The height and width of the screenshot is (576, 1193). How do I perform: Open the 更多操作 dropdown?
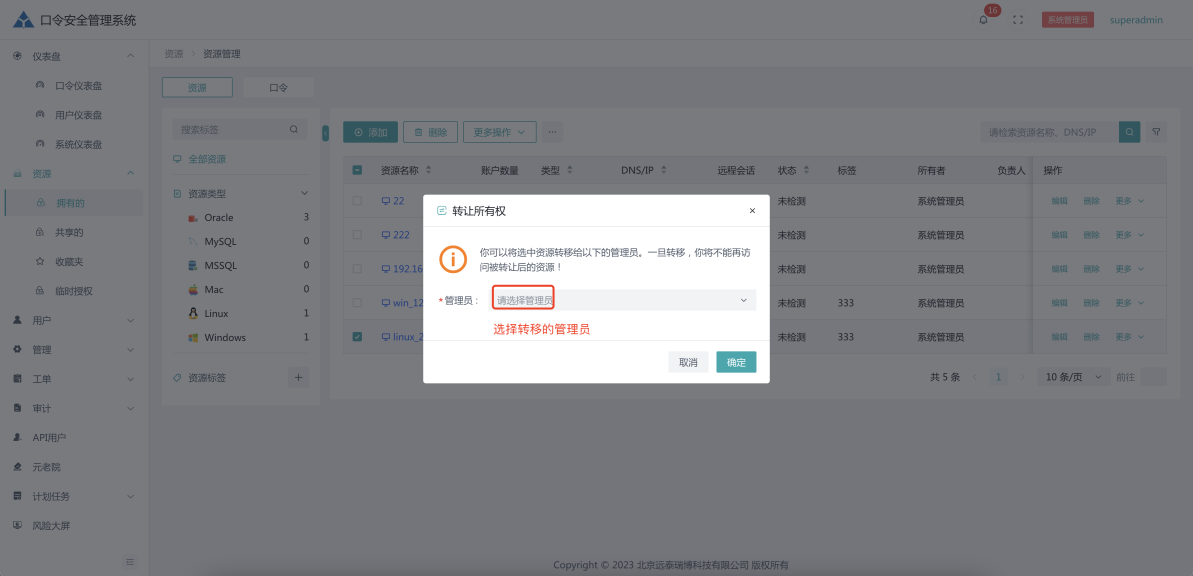coord(504,132)
